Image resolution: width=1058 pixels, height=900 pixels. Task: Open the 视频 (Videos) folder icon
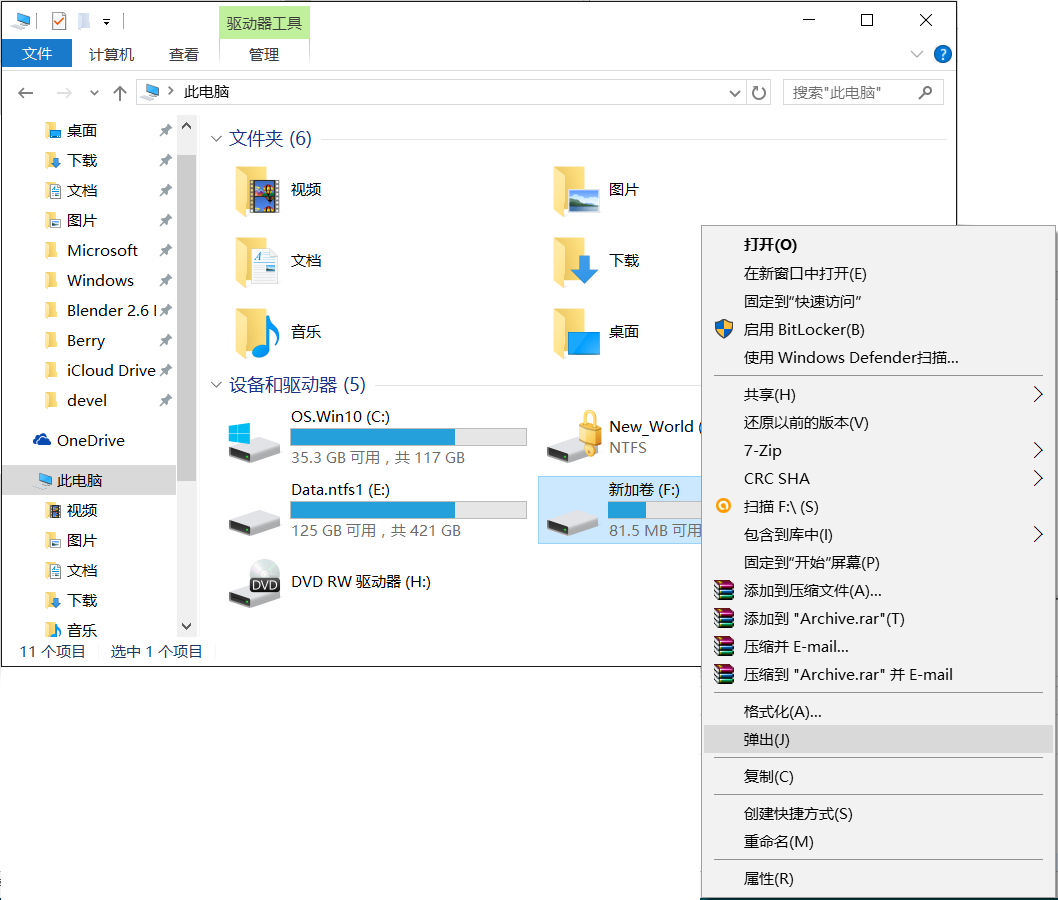pos(257,190)
